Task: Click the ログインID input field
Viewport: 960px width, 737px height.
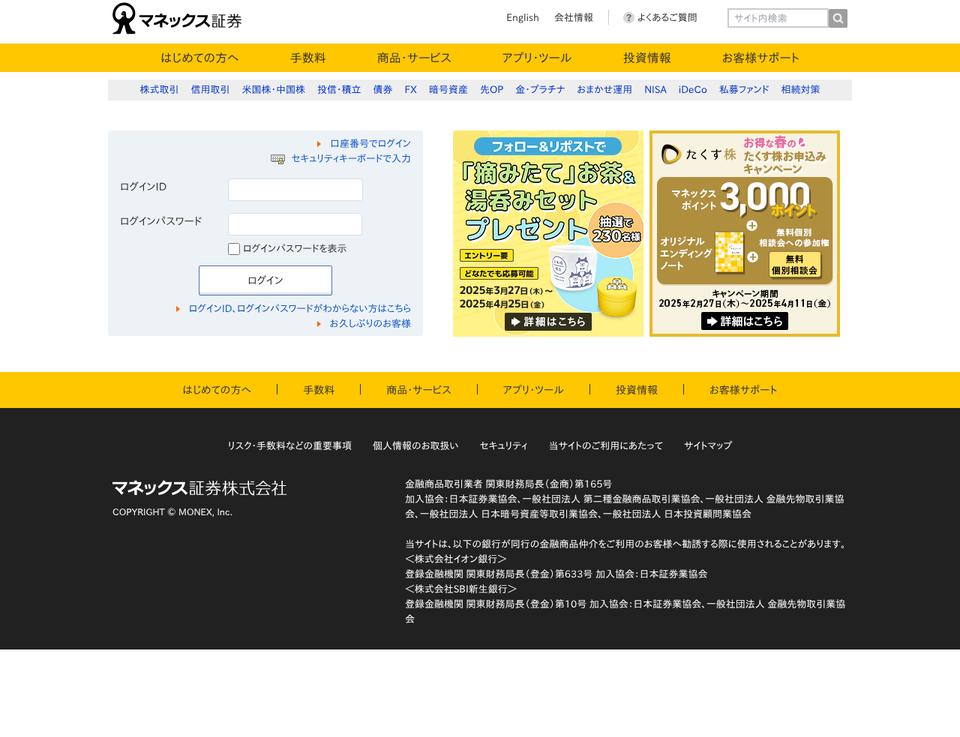Action: point(295,189)
